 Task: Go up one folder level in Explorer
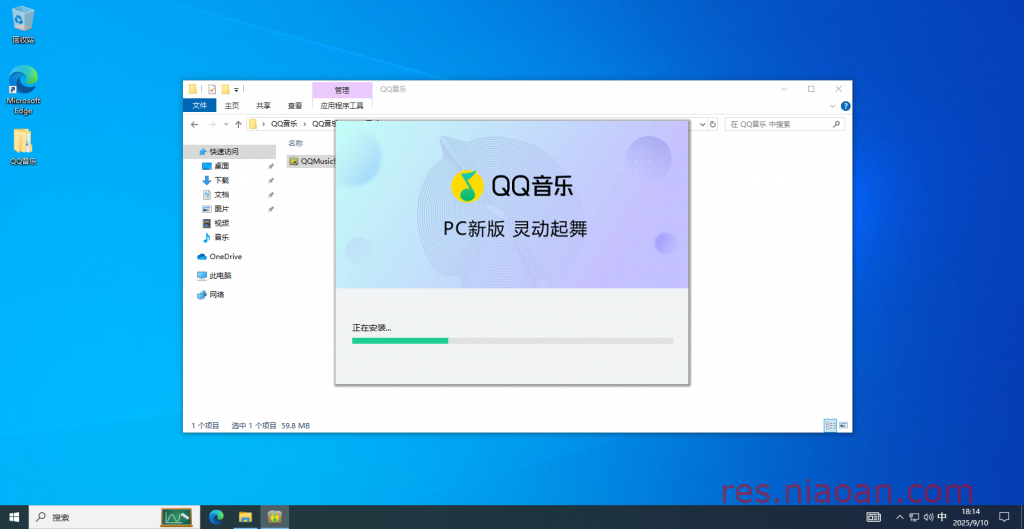(x=238, y=124)
